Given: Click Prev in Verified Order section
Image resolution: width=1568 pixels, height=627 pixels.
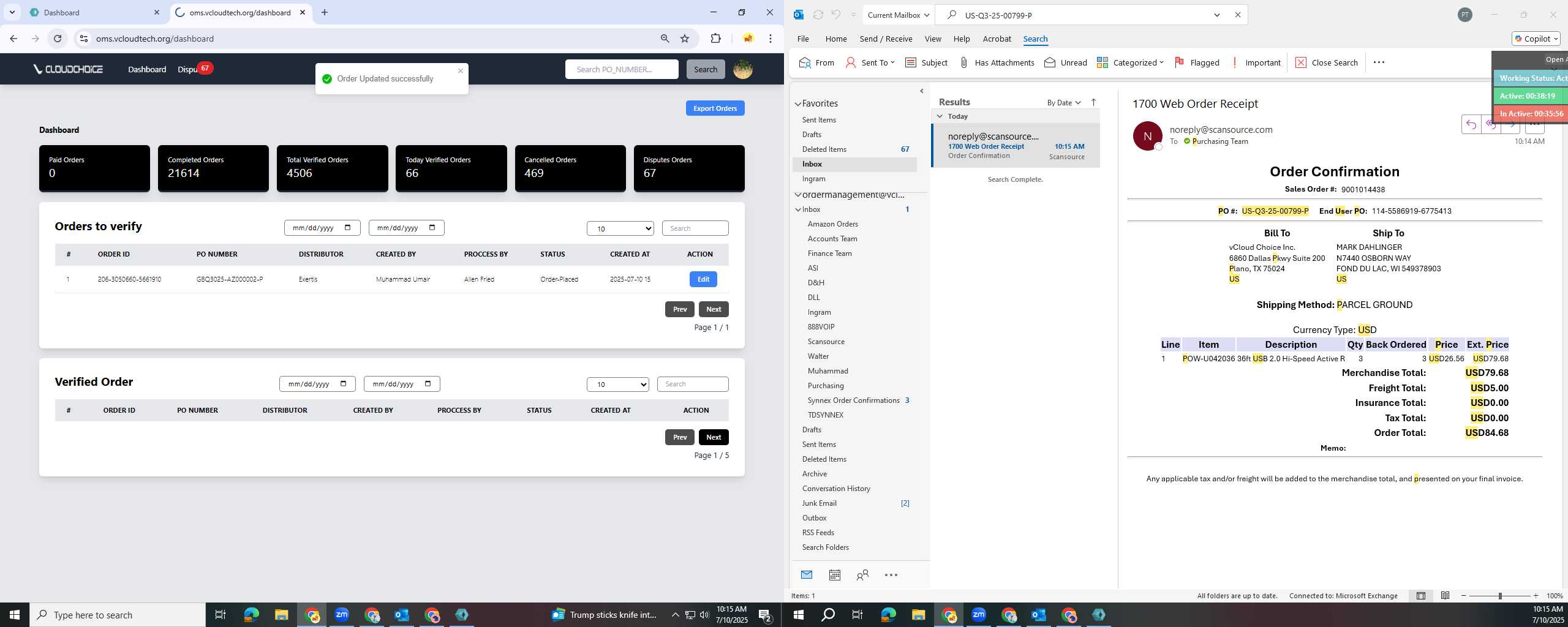Looking at the screenshot, I should [x=679, y=437].
